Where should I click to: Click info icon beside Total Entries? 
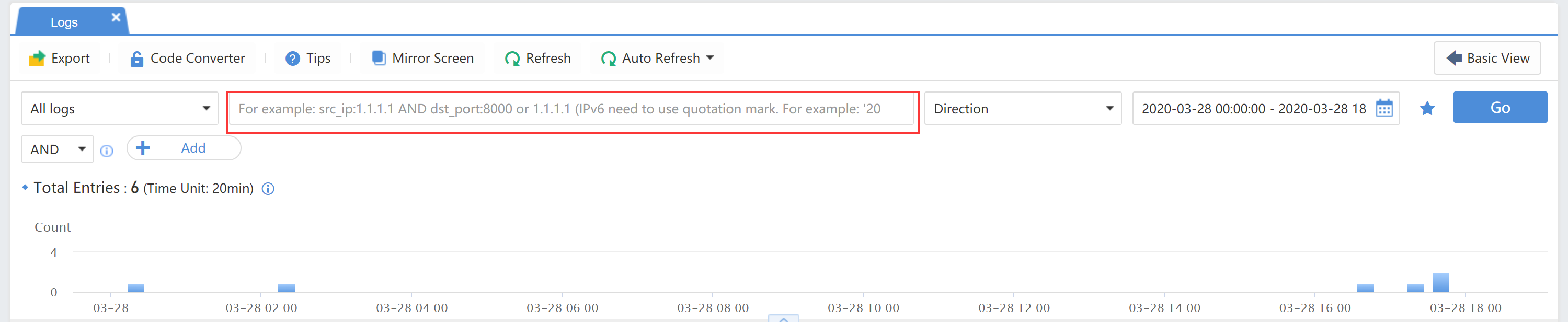click(268, 189)
